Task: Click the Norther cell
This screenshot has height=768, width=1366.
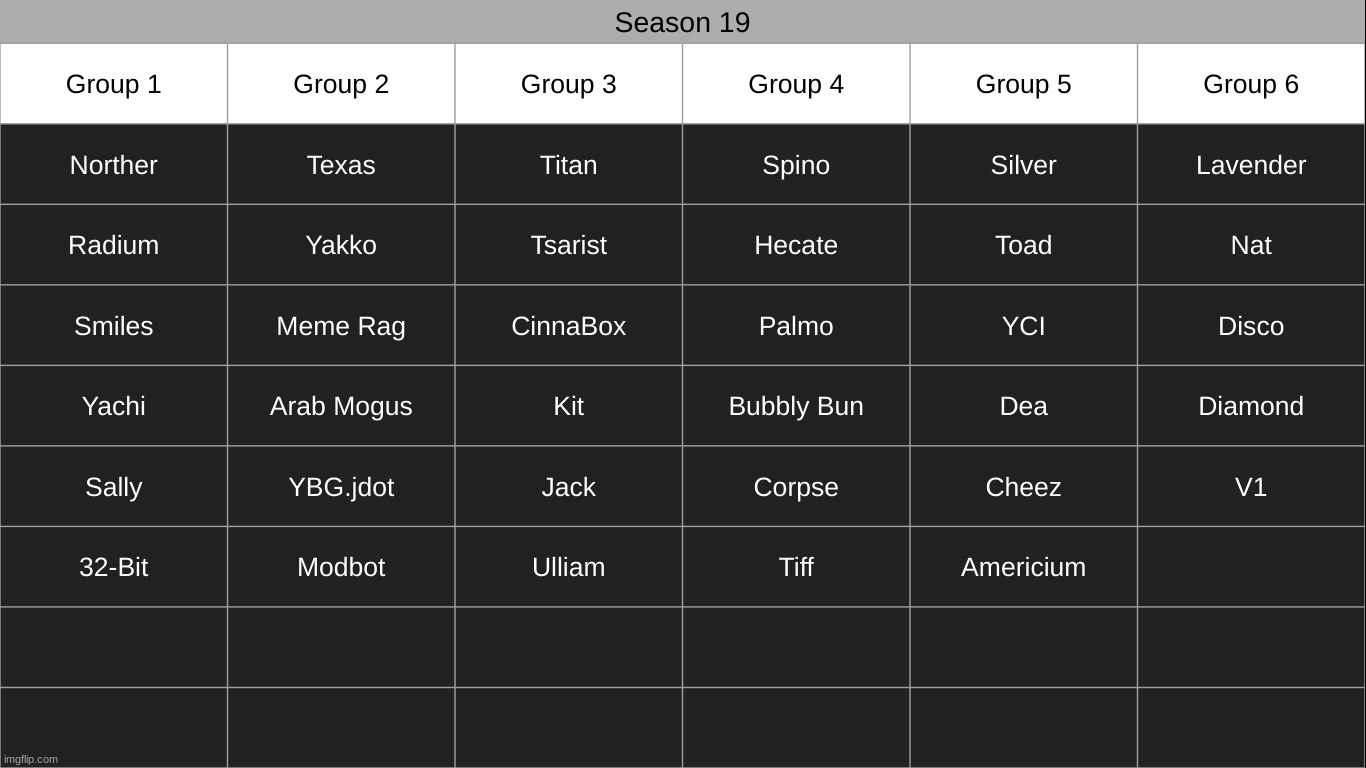Action: tap(113, 165)
